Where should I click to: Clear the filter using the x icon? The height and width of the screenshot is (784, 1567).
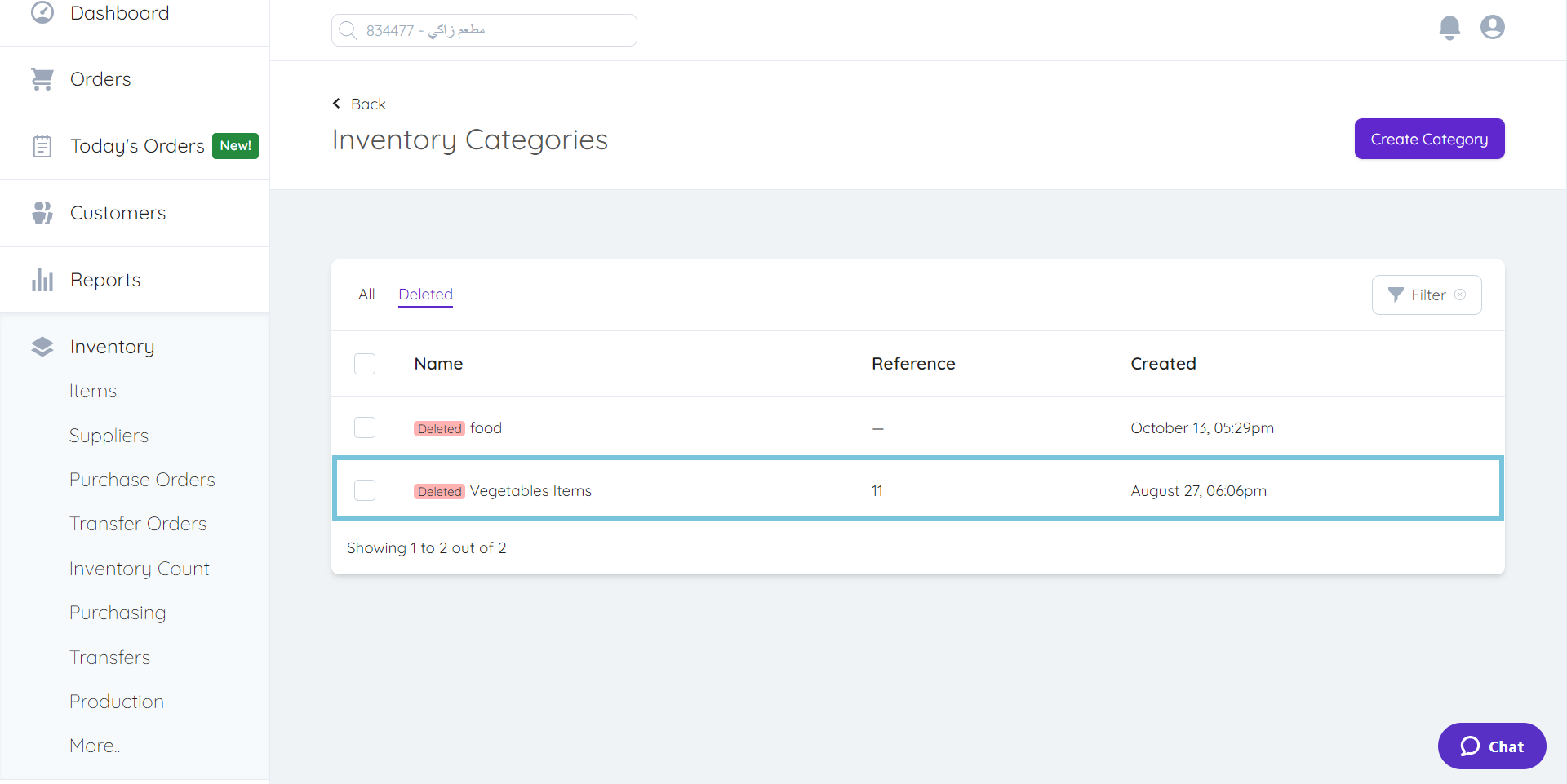(1460, 295)
